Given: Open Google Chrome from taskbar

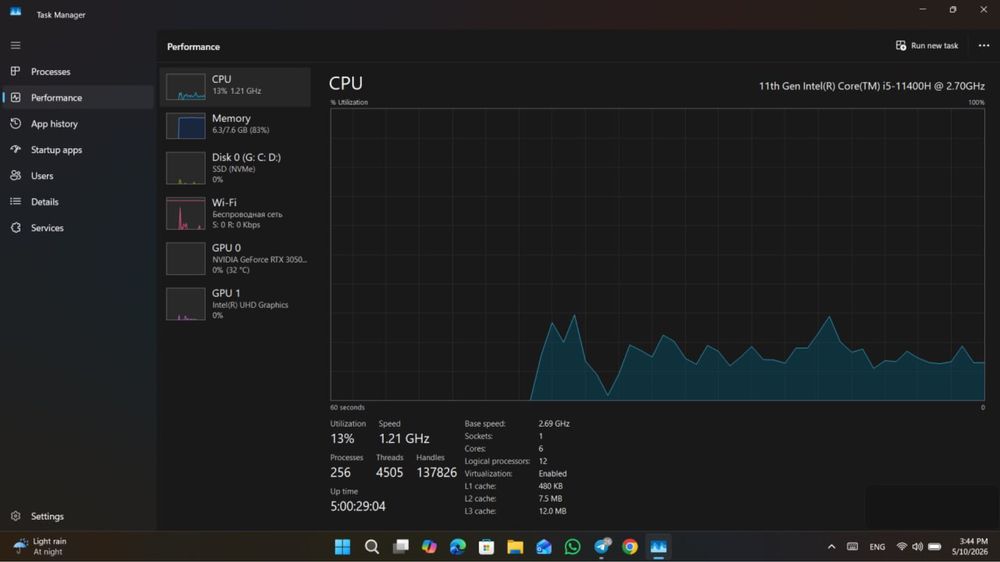Looking at the screenshot, I should (630, 547).
